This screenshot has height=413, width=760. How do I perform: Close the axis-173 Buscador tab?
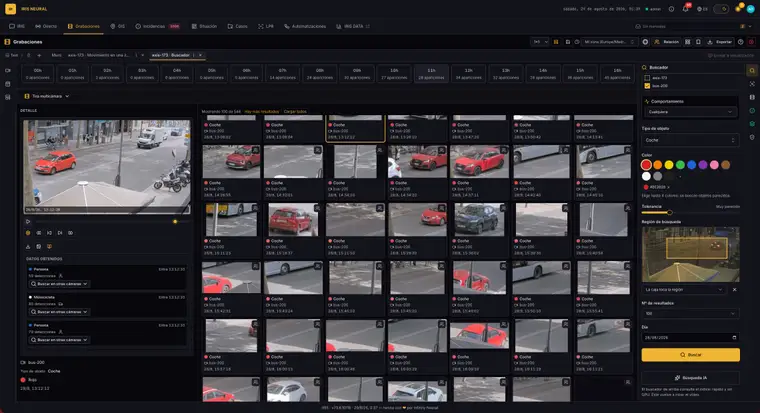tap(200, 55)
